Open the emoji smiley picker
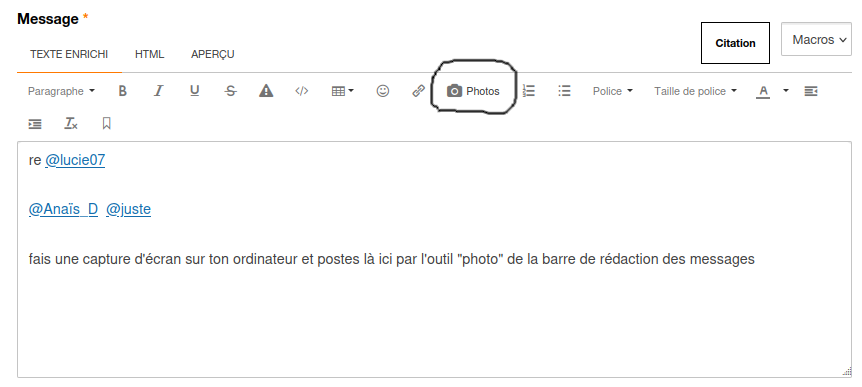The height and width of the screenshot is (387, 862). 383,91
